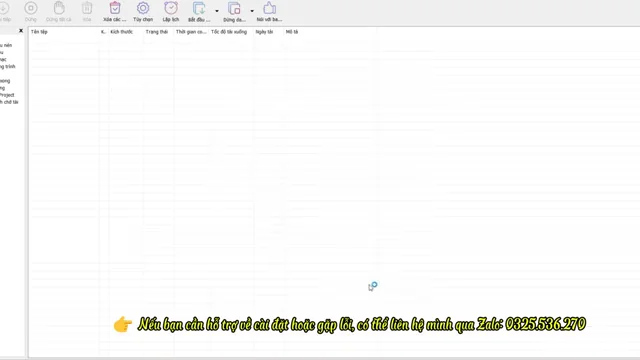The width and height of the screenshot is (640, 360).
Task: Select the Project category in sidebar
Action: (7, 95)
